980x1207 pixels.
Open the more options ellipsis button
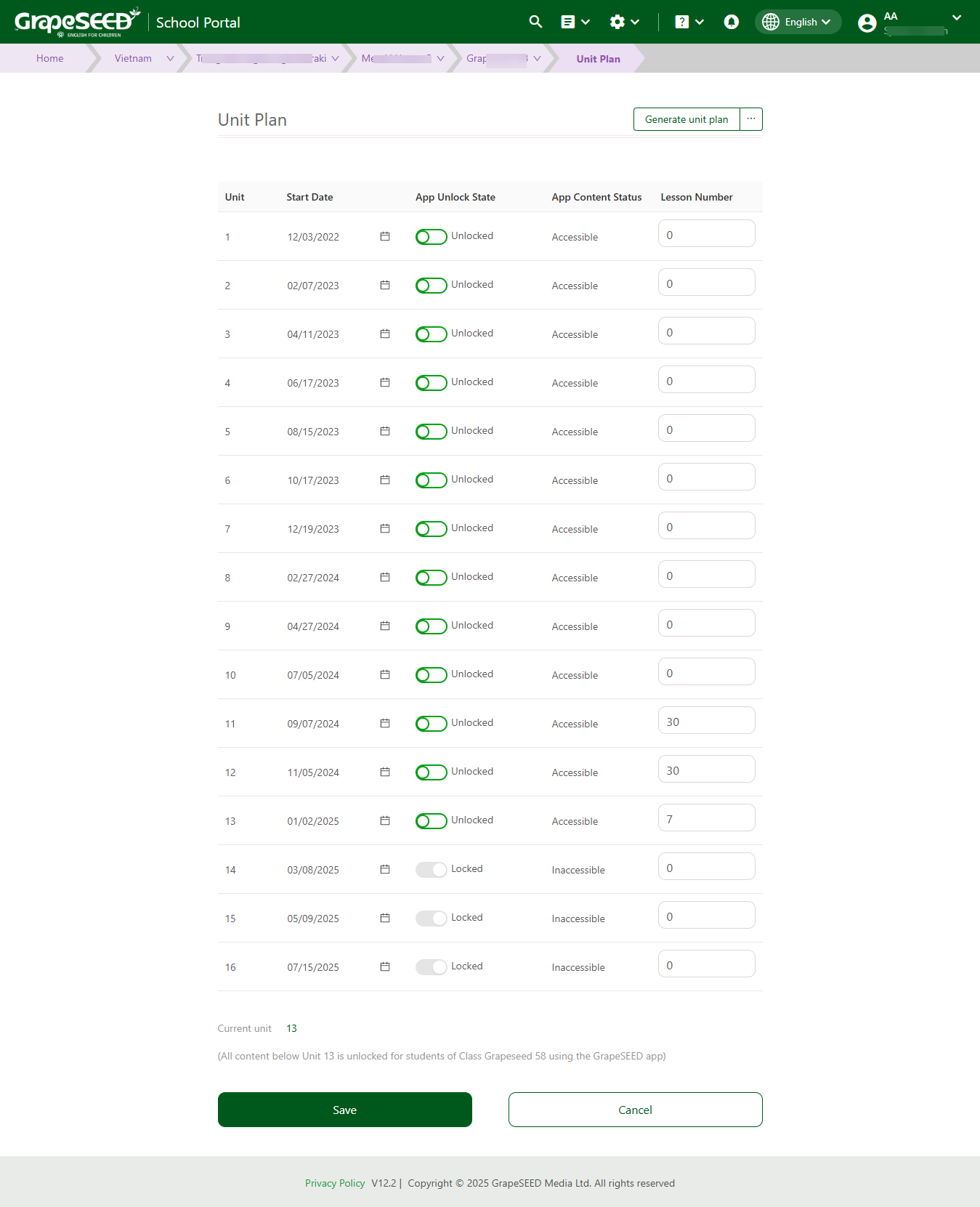click(751, 119)
